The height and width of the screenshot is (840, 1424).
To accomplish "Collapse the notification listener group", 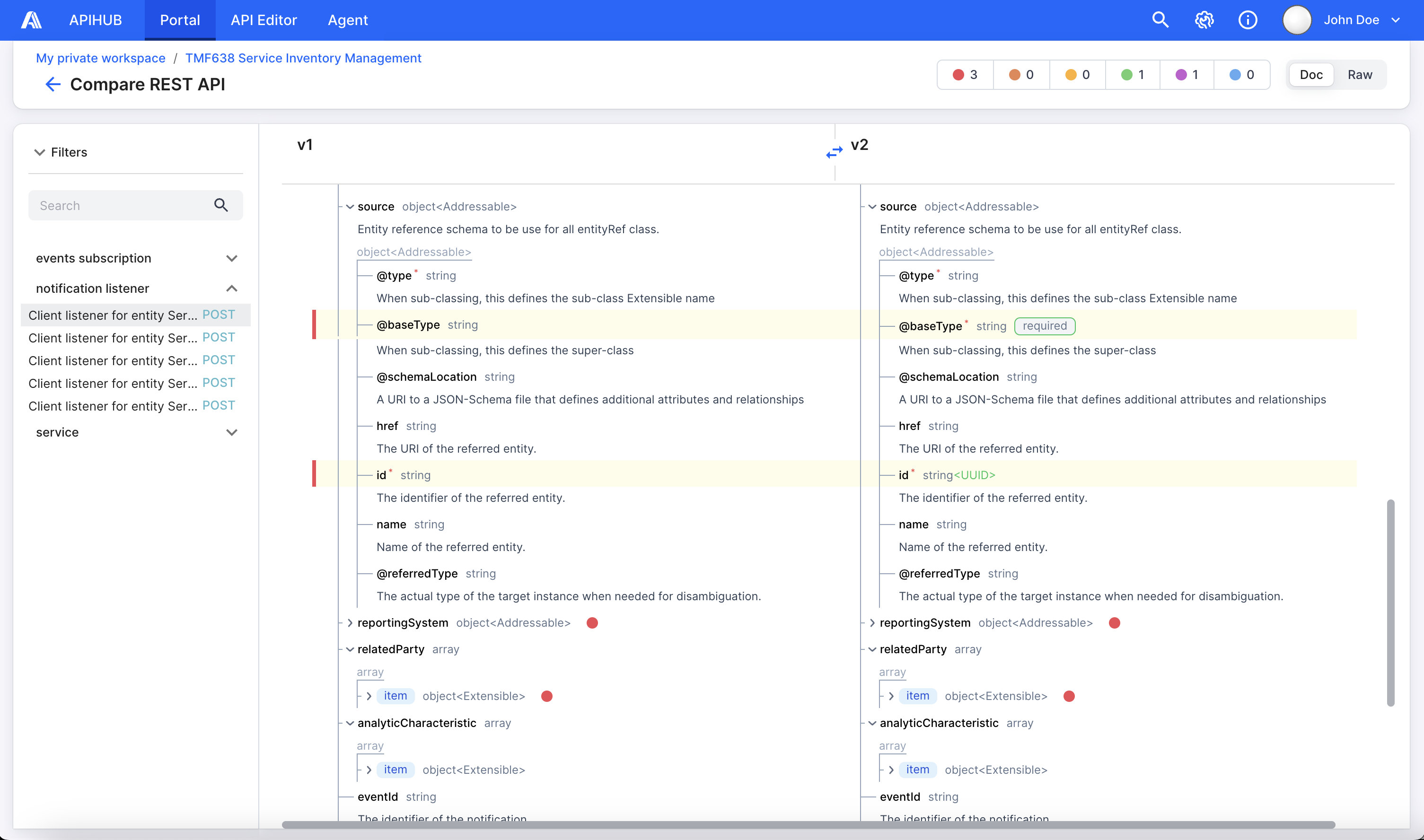I will [x=231, y=288].
